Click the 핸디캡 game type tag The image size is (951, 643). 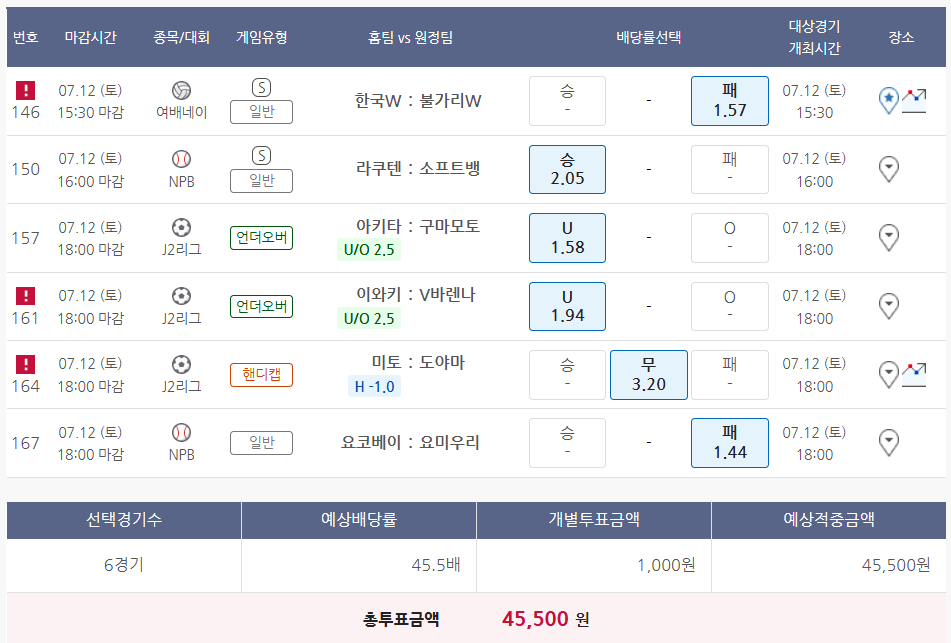[261, 374]
